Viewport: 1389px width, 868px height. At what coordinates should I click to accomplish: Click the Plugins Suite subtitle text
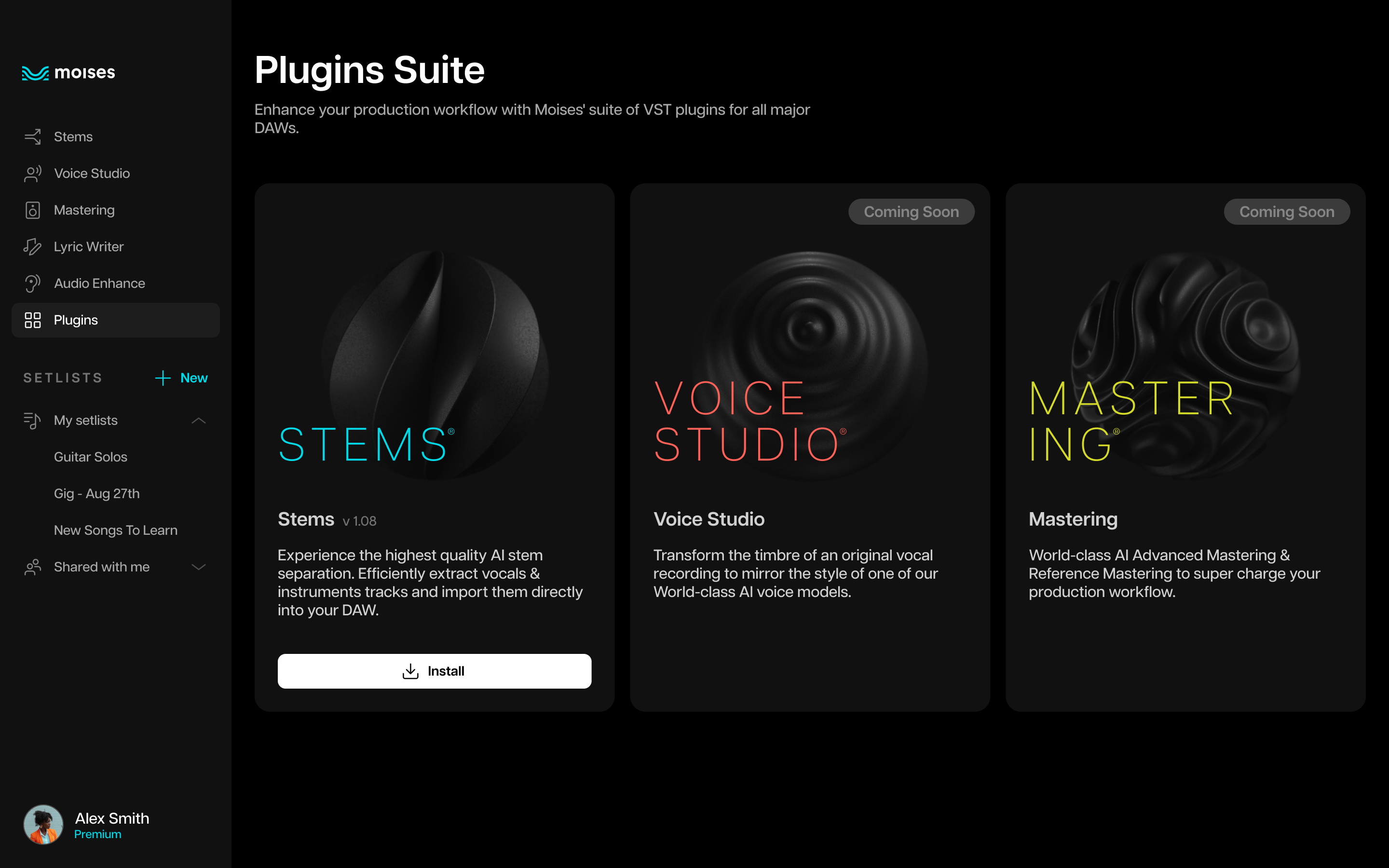pyautogui.click(x=532, y=118)
